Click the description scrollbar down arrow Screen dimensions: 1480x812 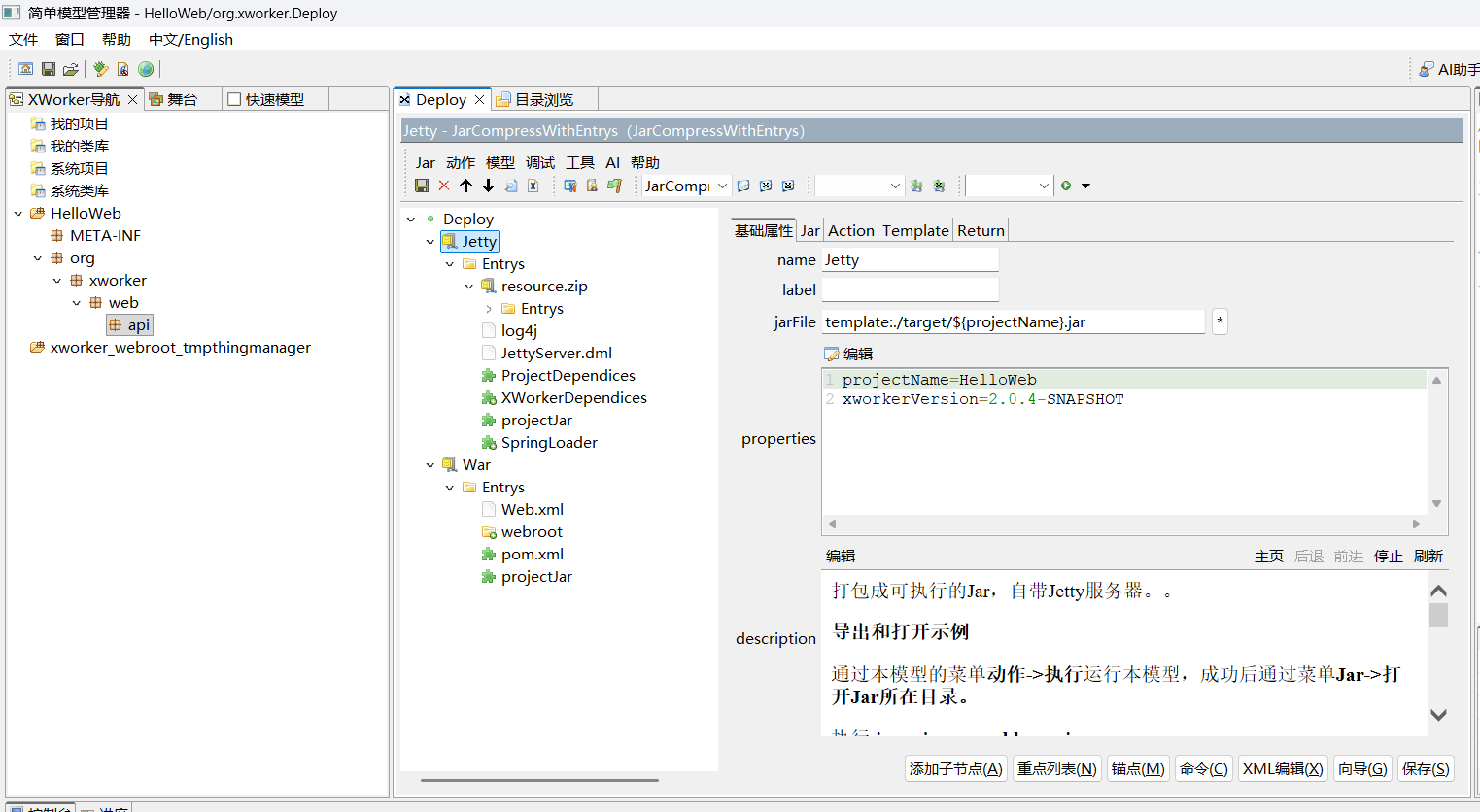point(1439,715)
